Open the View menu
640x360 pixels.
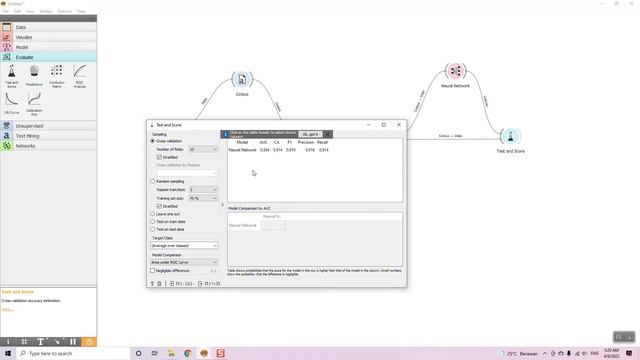pyautogui.click(x=30, y=11)
